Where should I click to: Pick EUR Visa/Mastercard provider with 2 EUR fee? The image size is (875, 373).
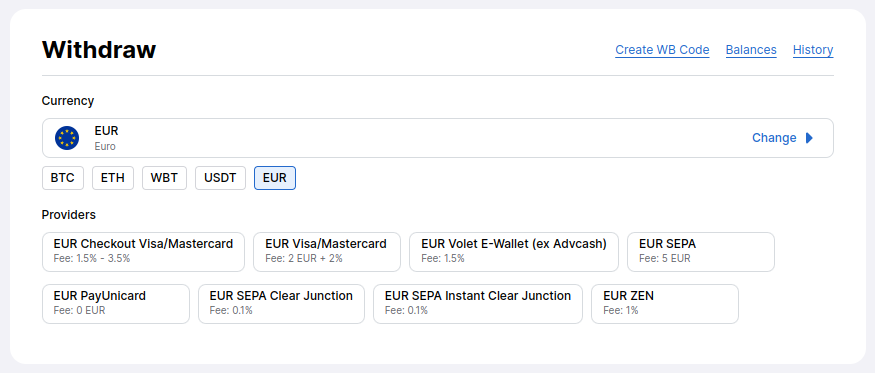327,252
